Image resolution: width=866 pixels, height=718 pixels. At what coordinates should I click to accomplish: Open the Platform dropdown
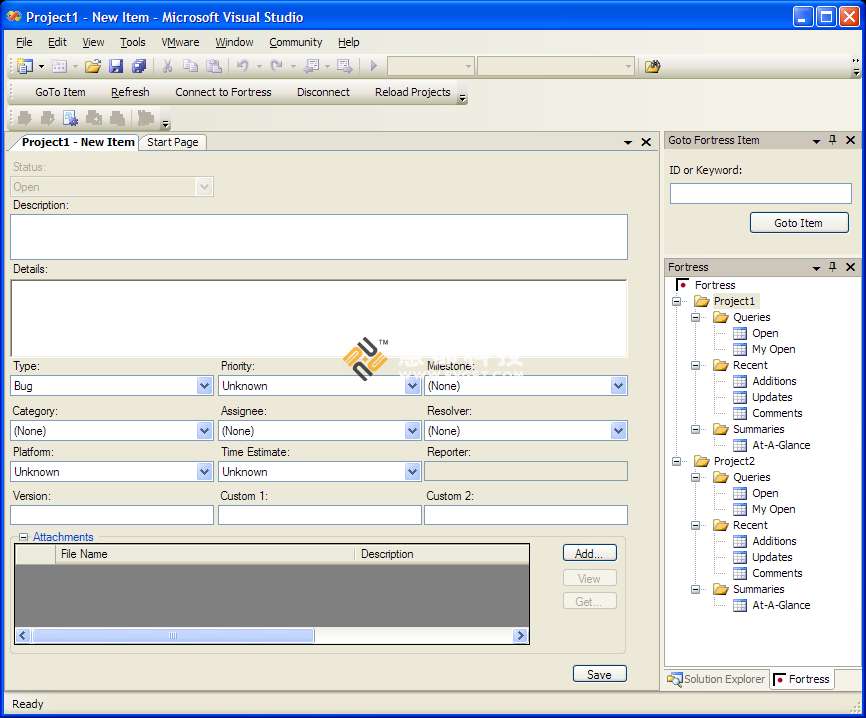click(x=204, y=472)
